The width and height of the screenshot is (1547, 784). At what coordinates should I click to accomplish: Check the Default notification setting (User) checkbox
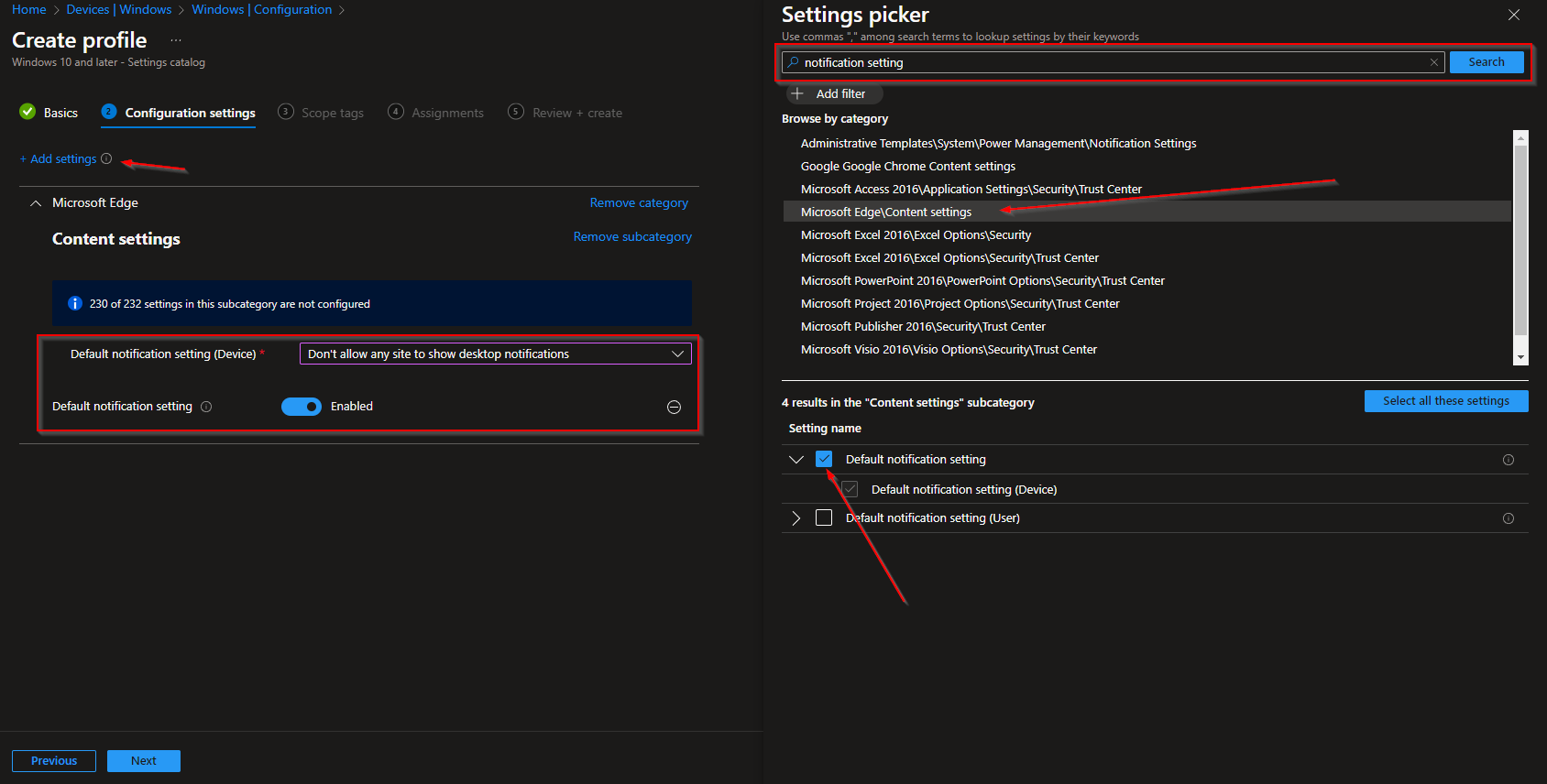[824, 517]
